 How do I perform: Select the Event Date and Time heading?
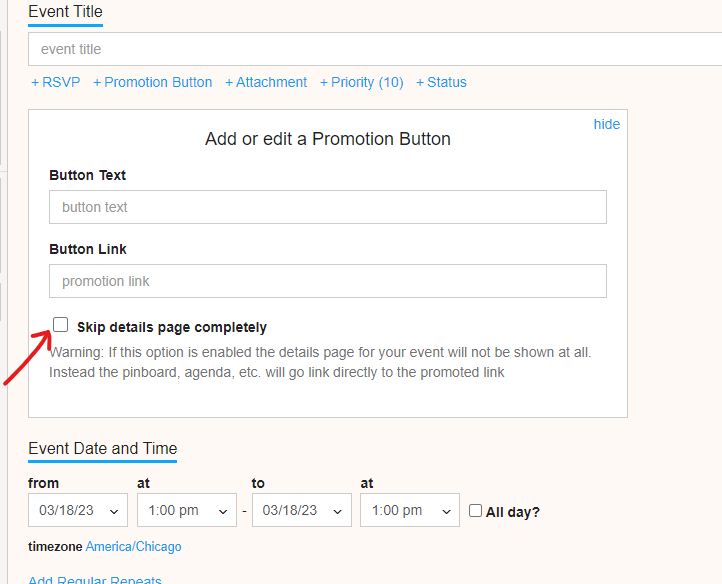tap(103, 449)
